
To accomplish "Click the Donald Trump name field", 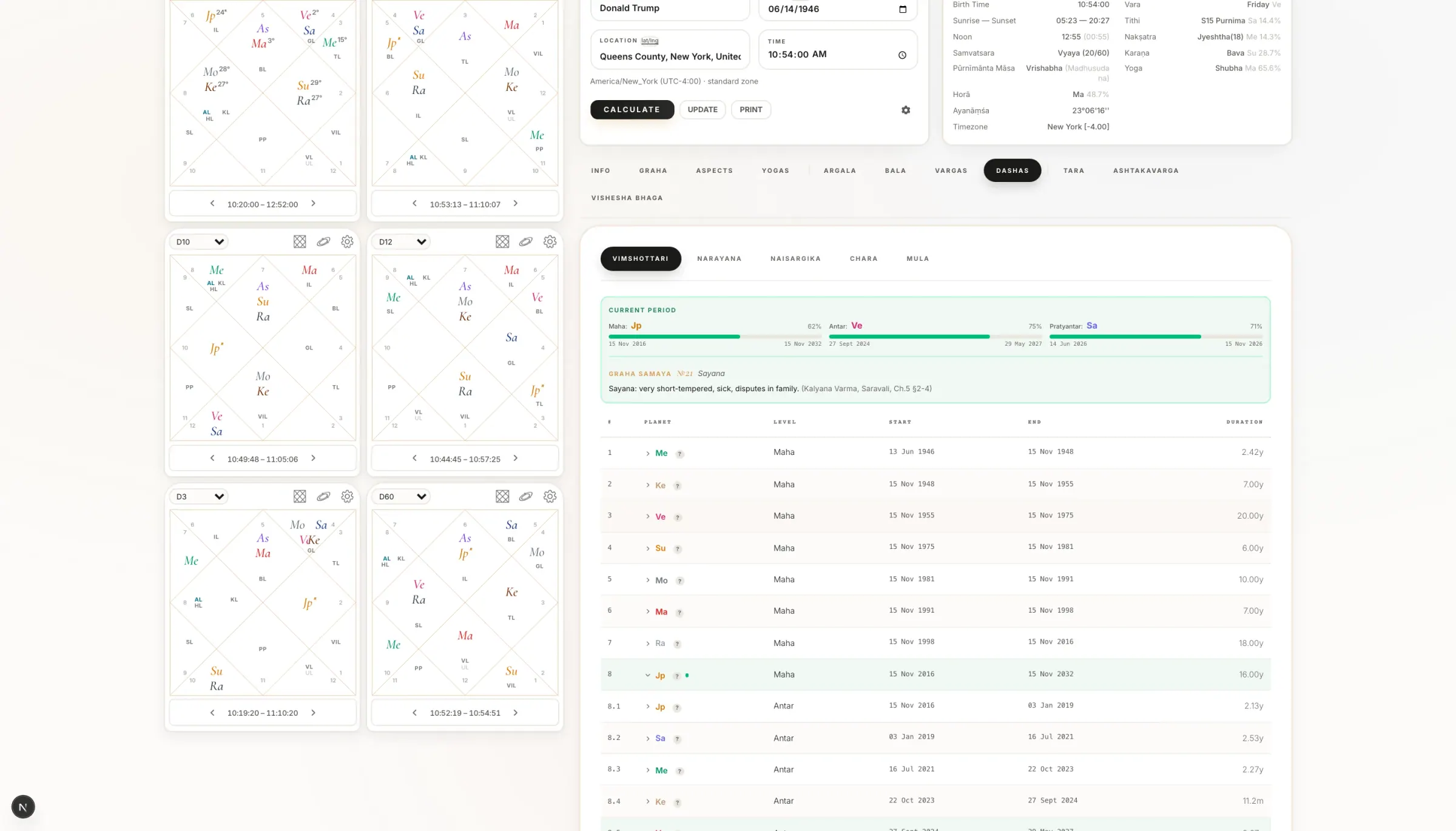I will (670, 8).
